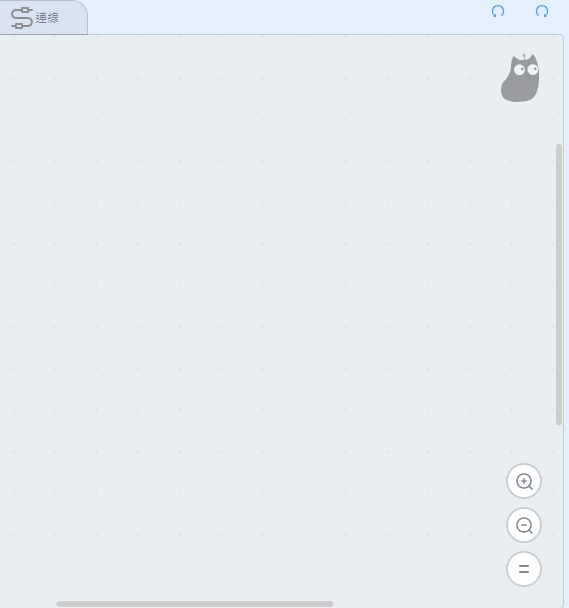
Task: Zoom out with the magnifier minus button
Action: click(524, 525)
